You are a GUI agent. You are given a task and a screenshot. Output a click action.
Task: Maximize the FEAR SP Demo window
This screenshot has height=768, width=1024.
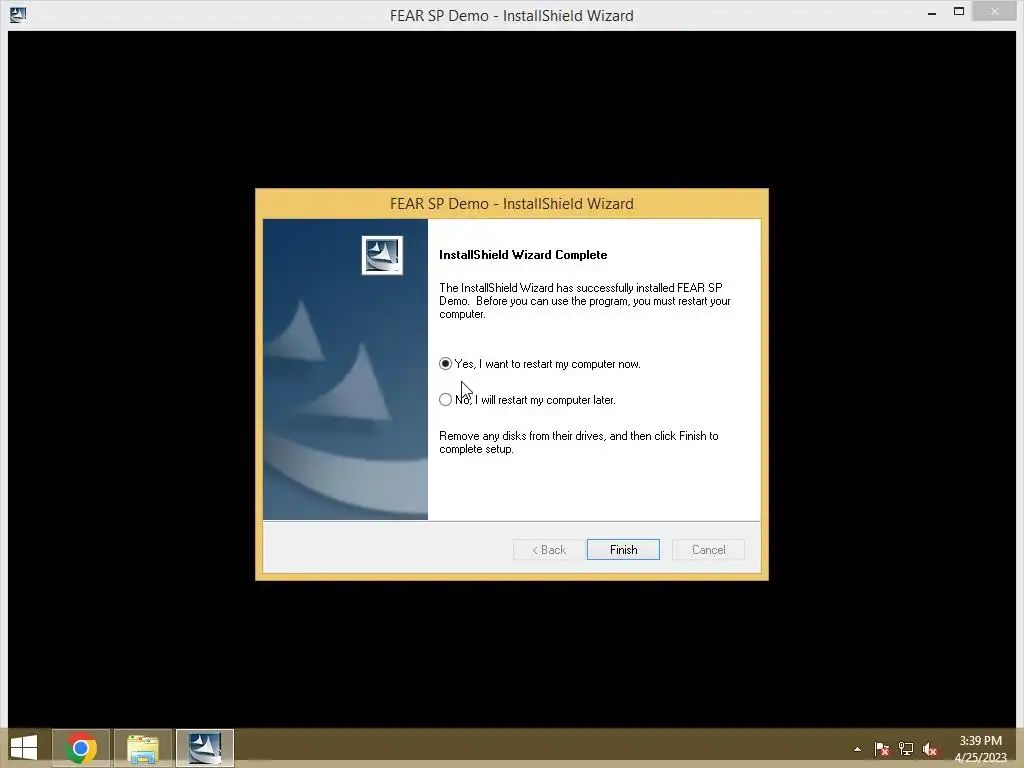[x=959, y=12]
